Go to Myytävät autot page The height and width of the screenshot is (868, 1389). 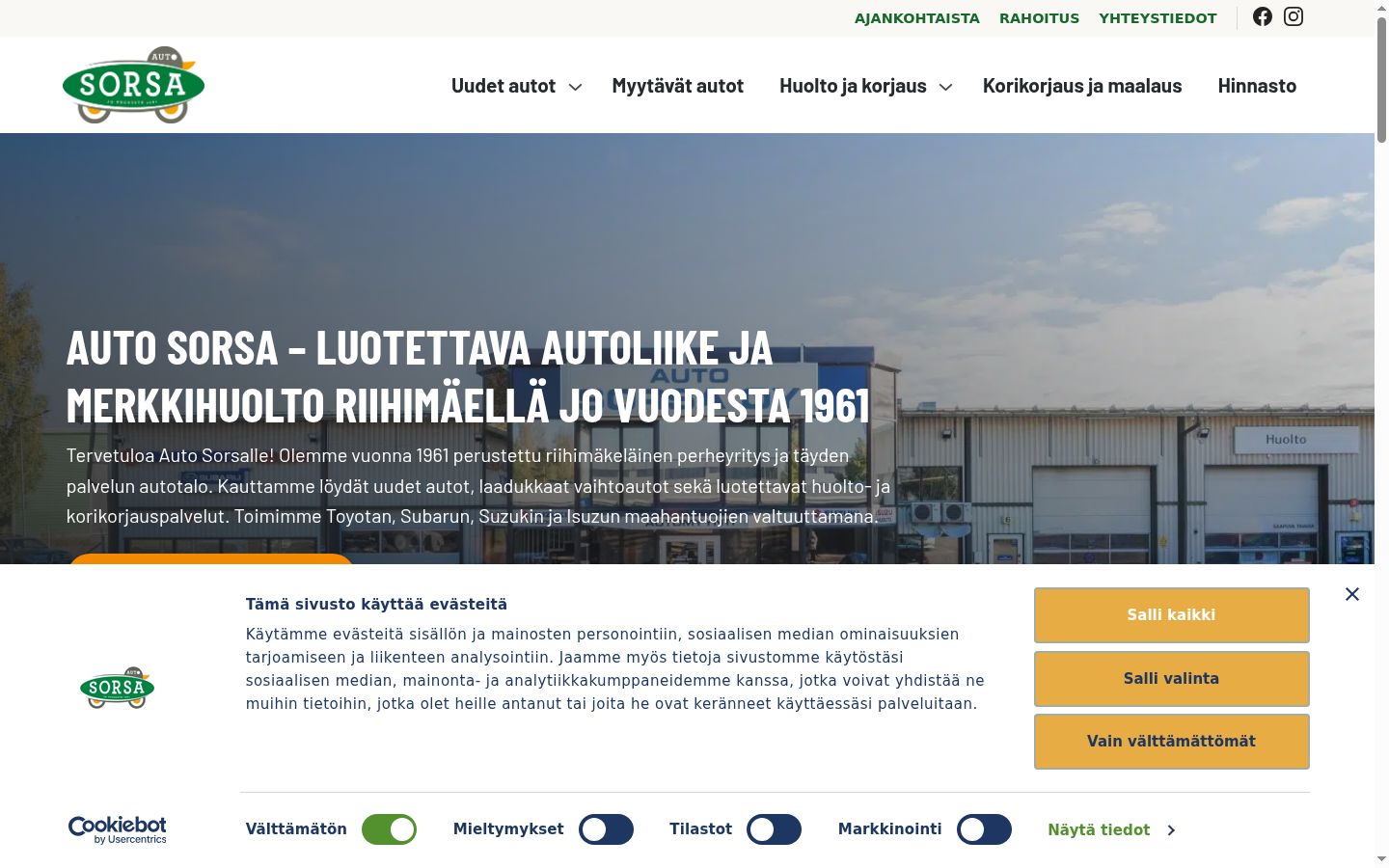(678, 86)
